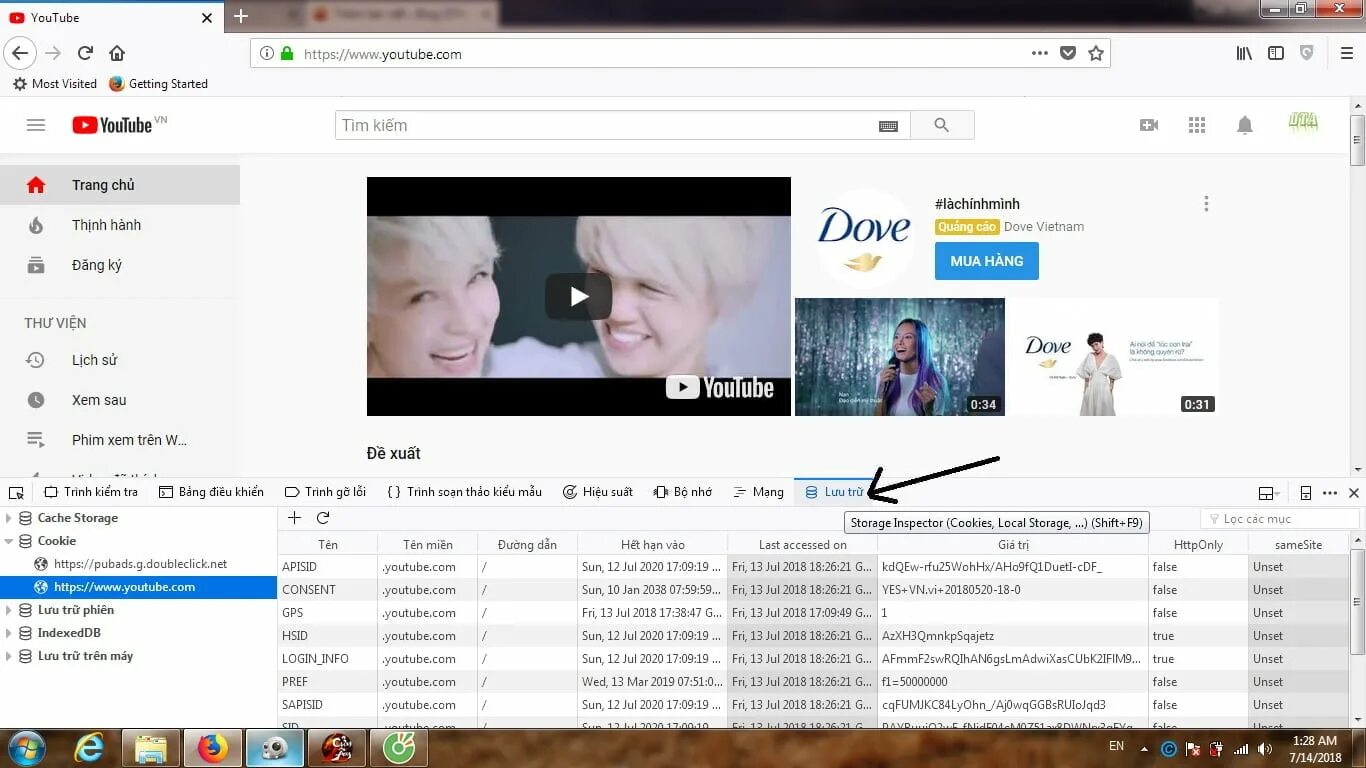Open the 0:31 Dove video thumbnail
The height and width of the screenshot is (768, 1366).
[x=1112, y=356]
